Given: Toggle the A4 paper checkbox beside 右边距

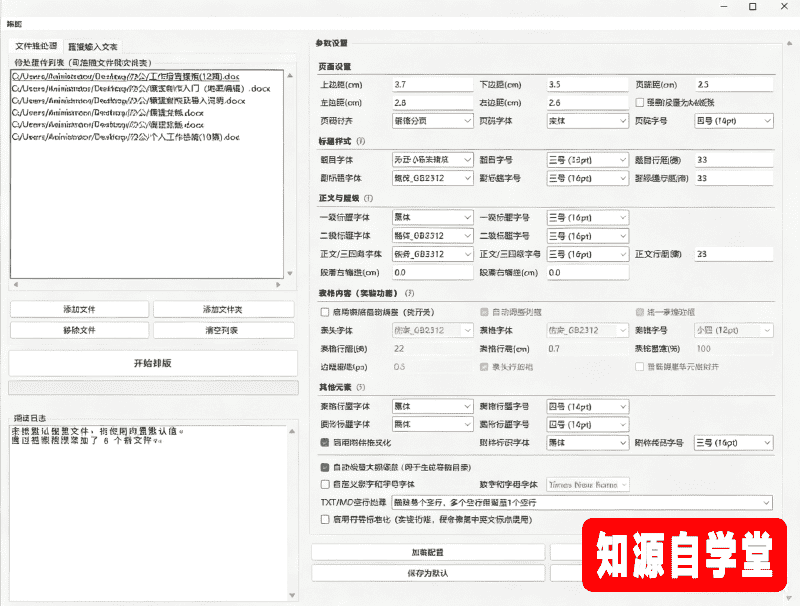Looking at the screenshot, I should (x=639, y=103).
